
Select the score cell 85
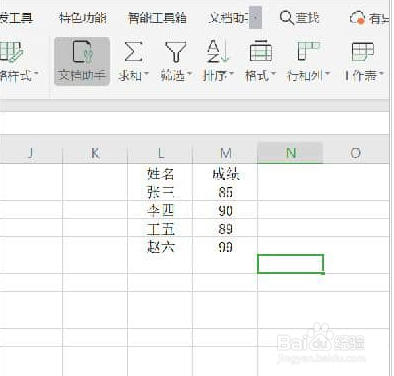pyautogui.click(x=225, y=192)
